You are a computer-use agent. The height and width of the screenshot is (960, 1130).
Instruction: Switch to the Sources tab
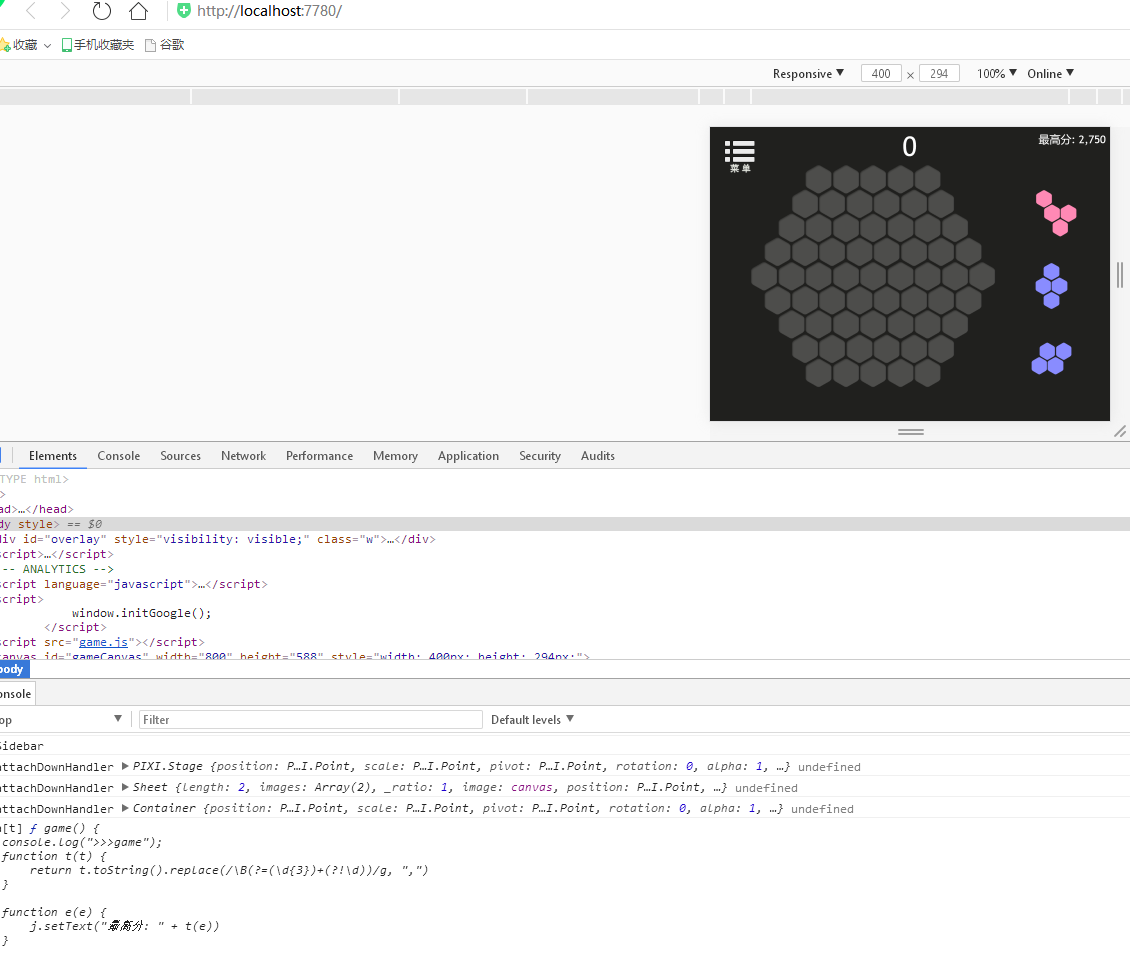[x=180, y=456]
